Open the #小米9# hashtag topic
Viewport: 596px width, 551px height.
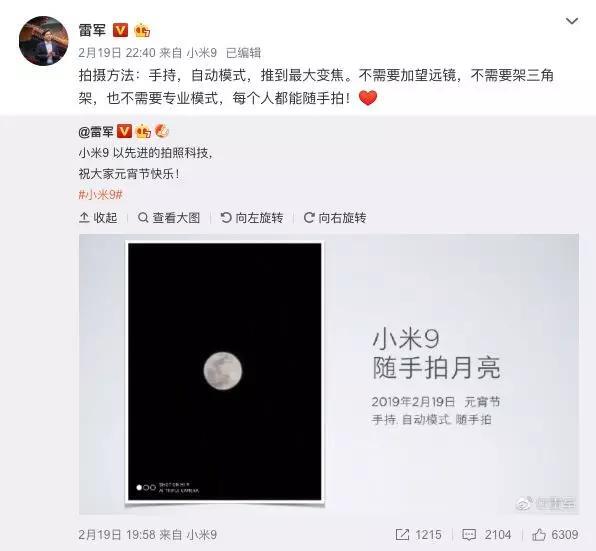(x=100, y=195)
